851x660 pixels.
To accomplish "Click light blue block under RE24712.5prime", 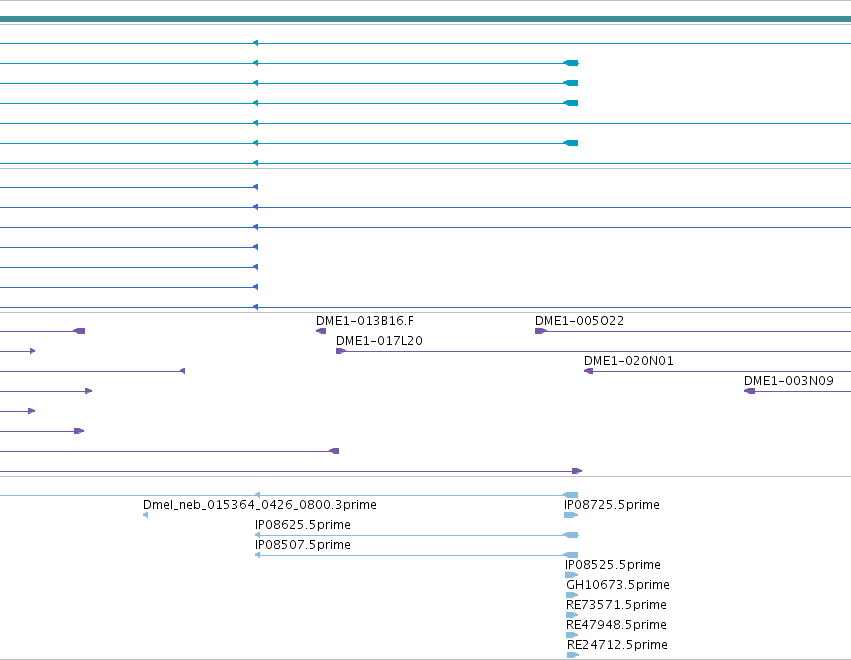I will (573, 656).
